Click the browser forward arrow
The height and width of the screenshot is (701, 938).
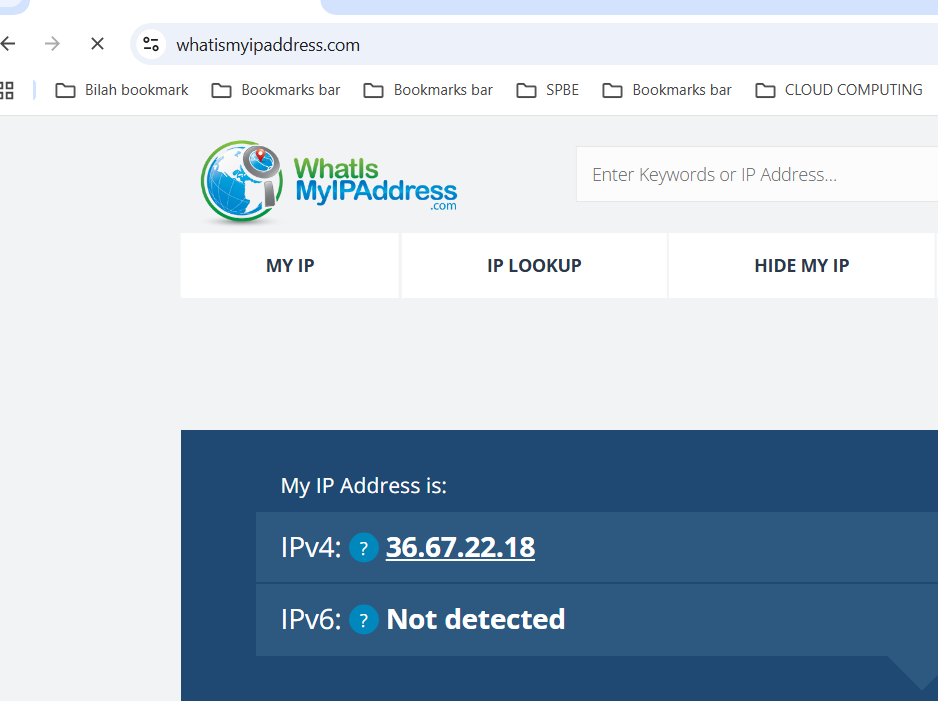[x=52, y=44]
